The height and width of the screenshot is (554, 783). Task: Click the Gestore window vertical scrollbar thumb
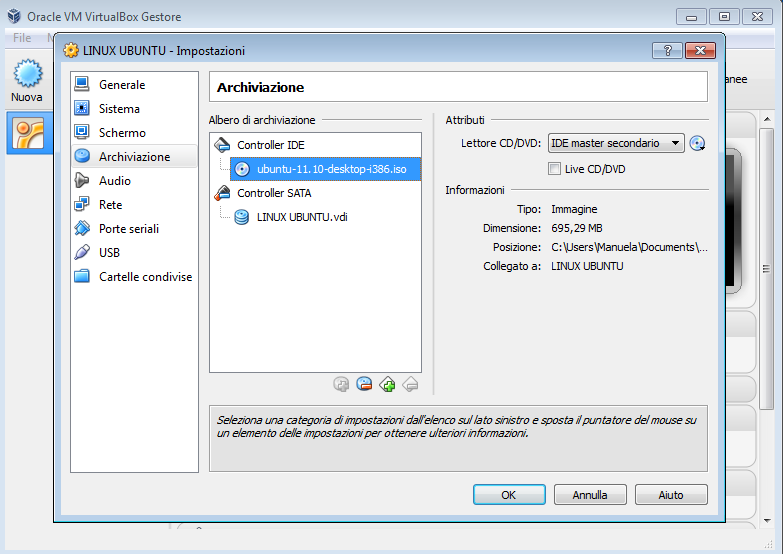pos(767,269)
